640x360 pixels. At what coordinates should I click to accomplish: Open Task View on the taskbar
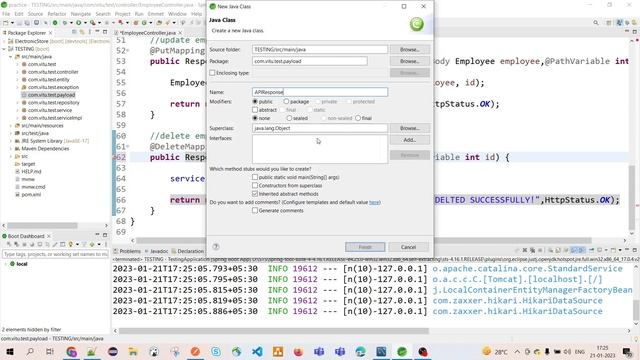(x=50, y=351)
